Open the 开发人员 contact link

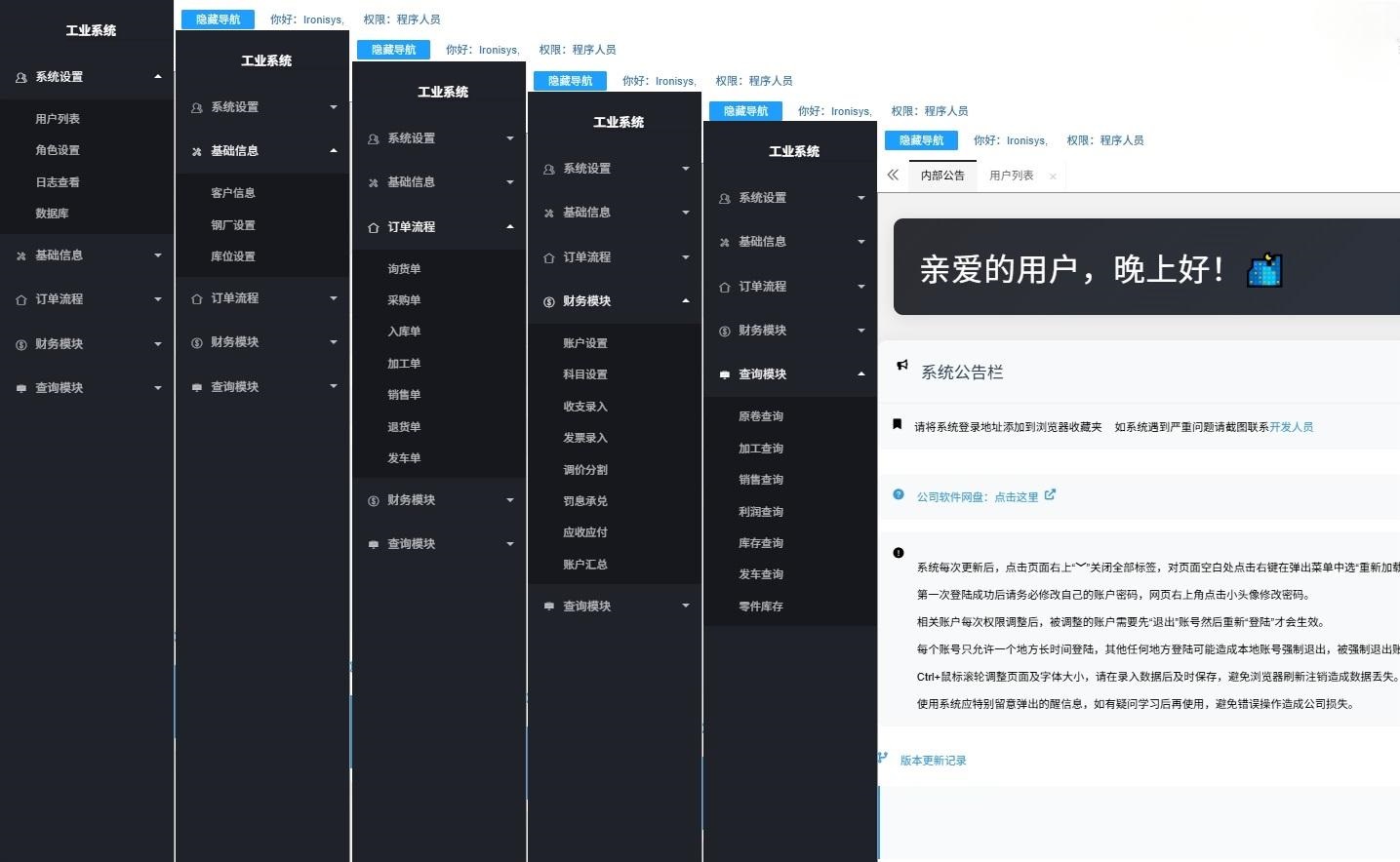tap(1291, 427)
